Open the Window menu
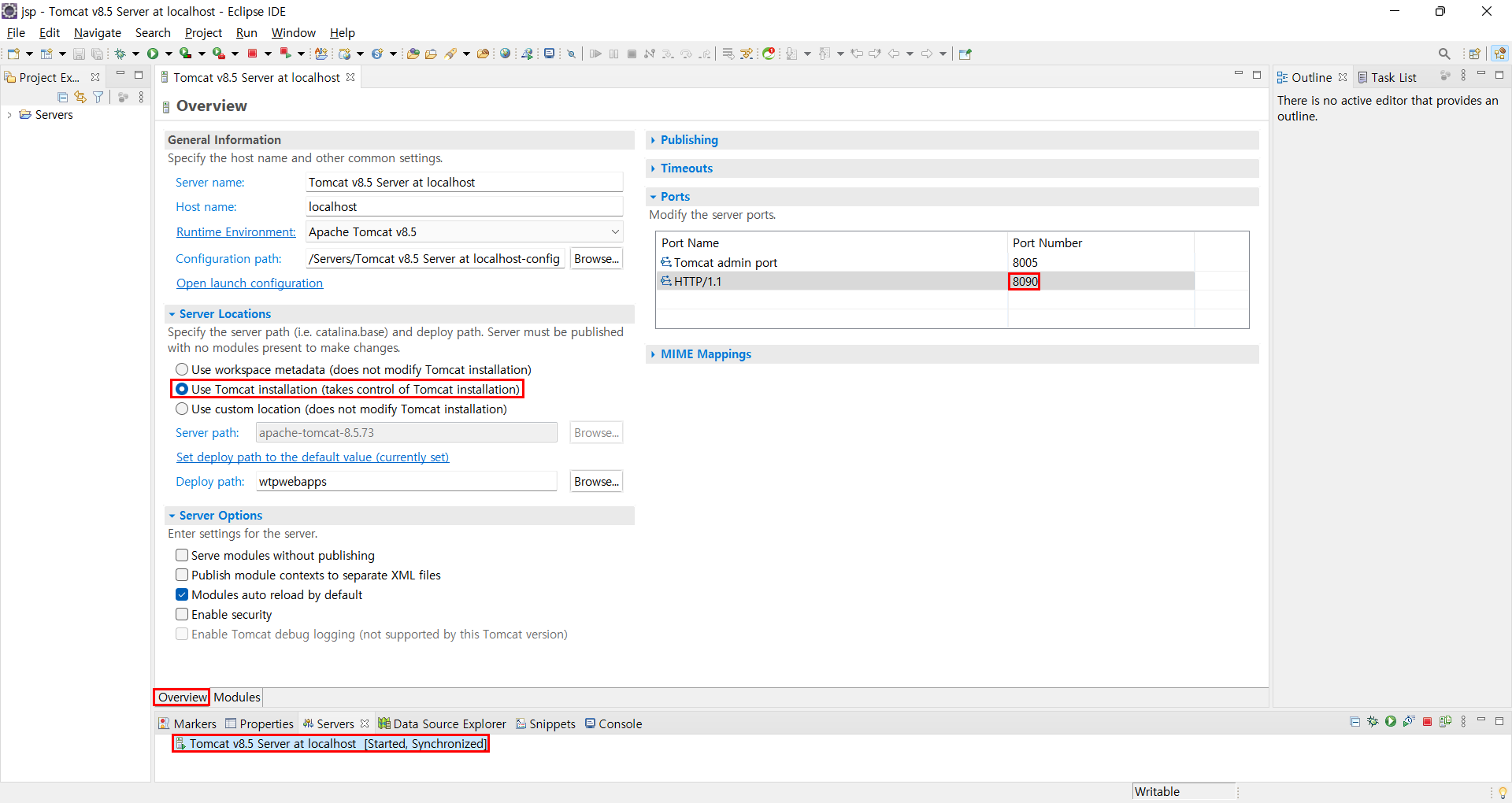Image resolution: width=1512 pixels, height=803 pixels. pyautogui.click(x=293, y=32)
